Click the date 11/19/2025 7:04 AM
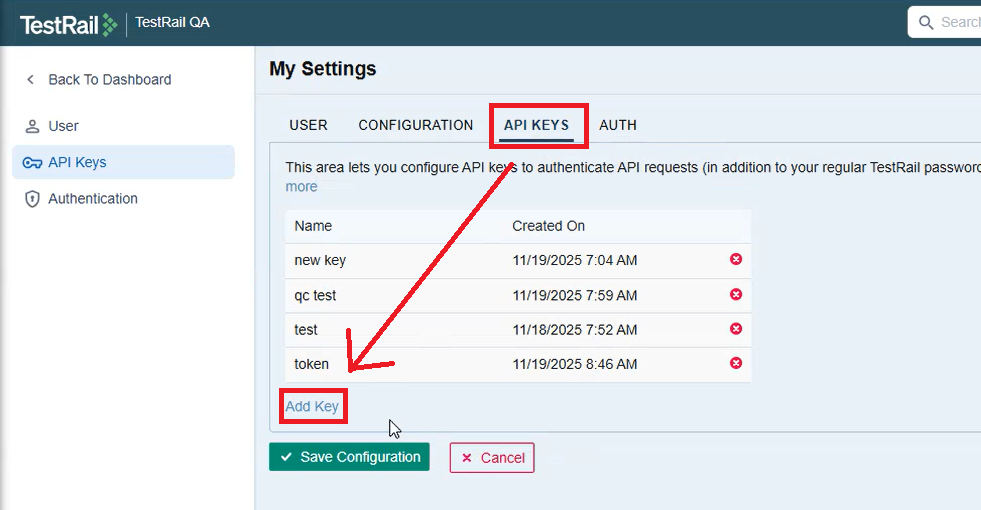 [x=575, y=260]
